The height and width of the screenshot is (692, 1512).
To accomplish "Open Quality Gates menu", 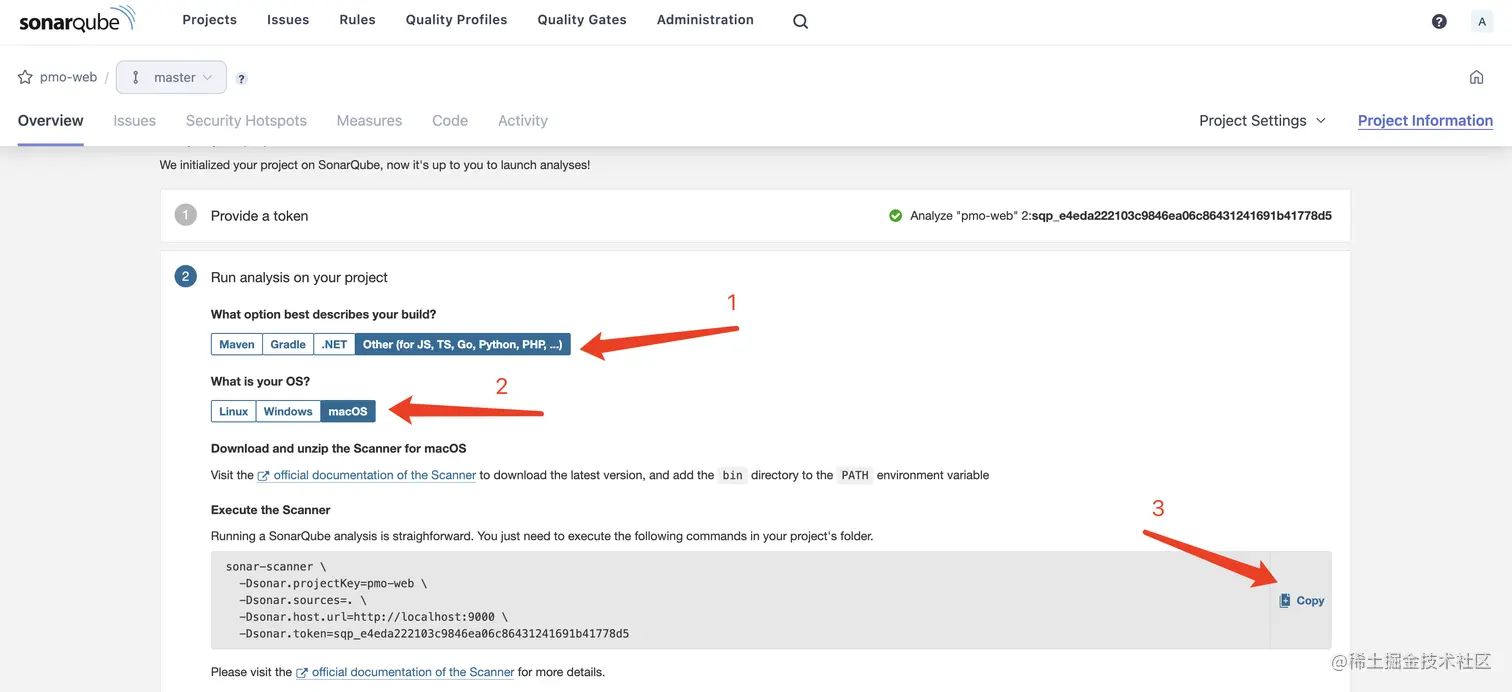I will point(582,20).
